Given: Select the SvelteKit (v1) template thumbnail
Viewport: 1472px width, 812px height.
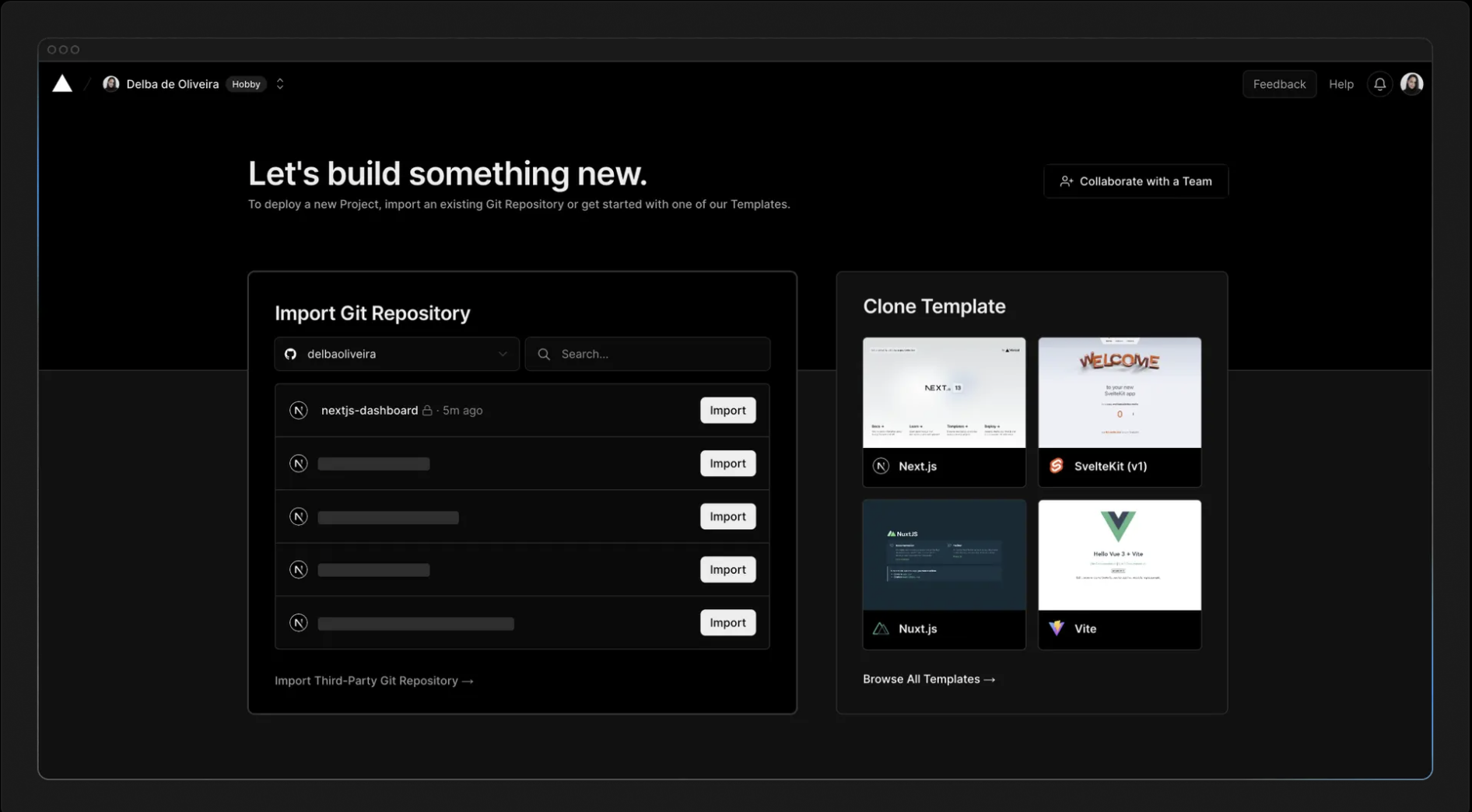Looking at the screenshot, I should pos(1120,393).
